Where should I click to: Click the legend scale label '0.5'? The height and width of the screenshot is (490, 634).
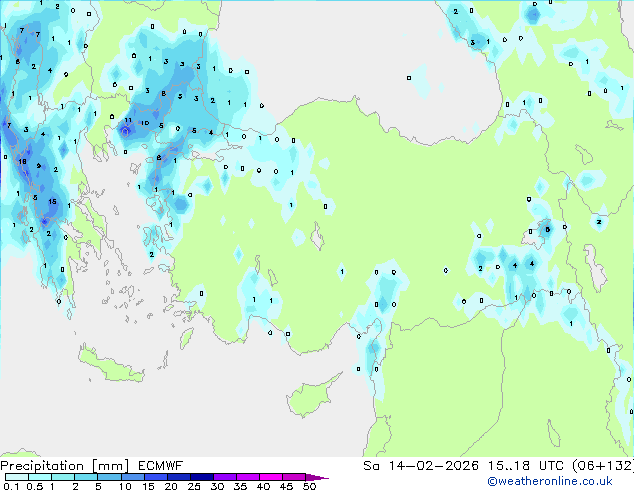coord(35,486)
